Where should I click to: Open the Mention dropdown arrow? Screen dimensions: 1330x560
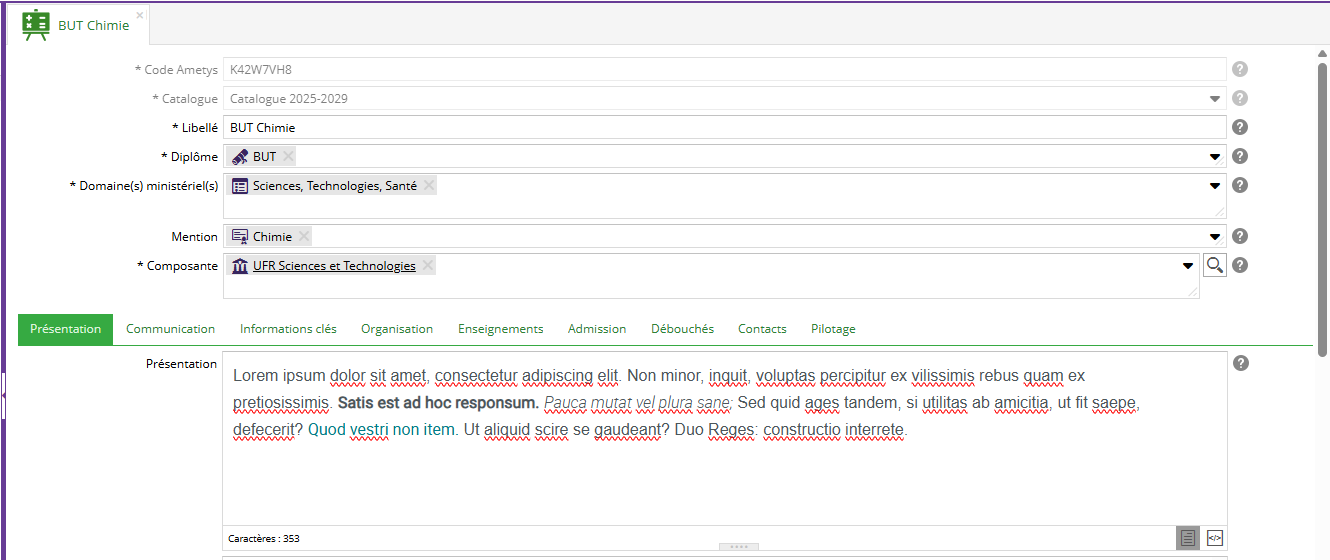pos(1215,237)
